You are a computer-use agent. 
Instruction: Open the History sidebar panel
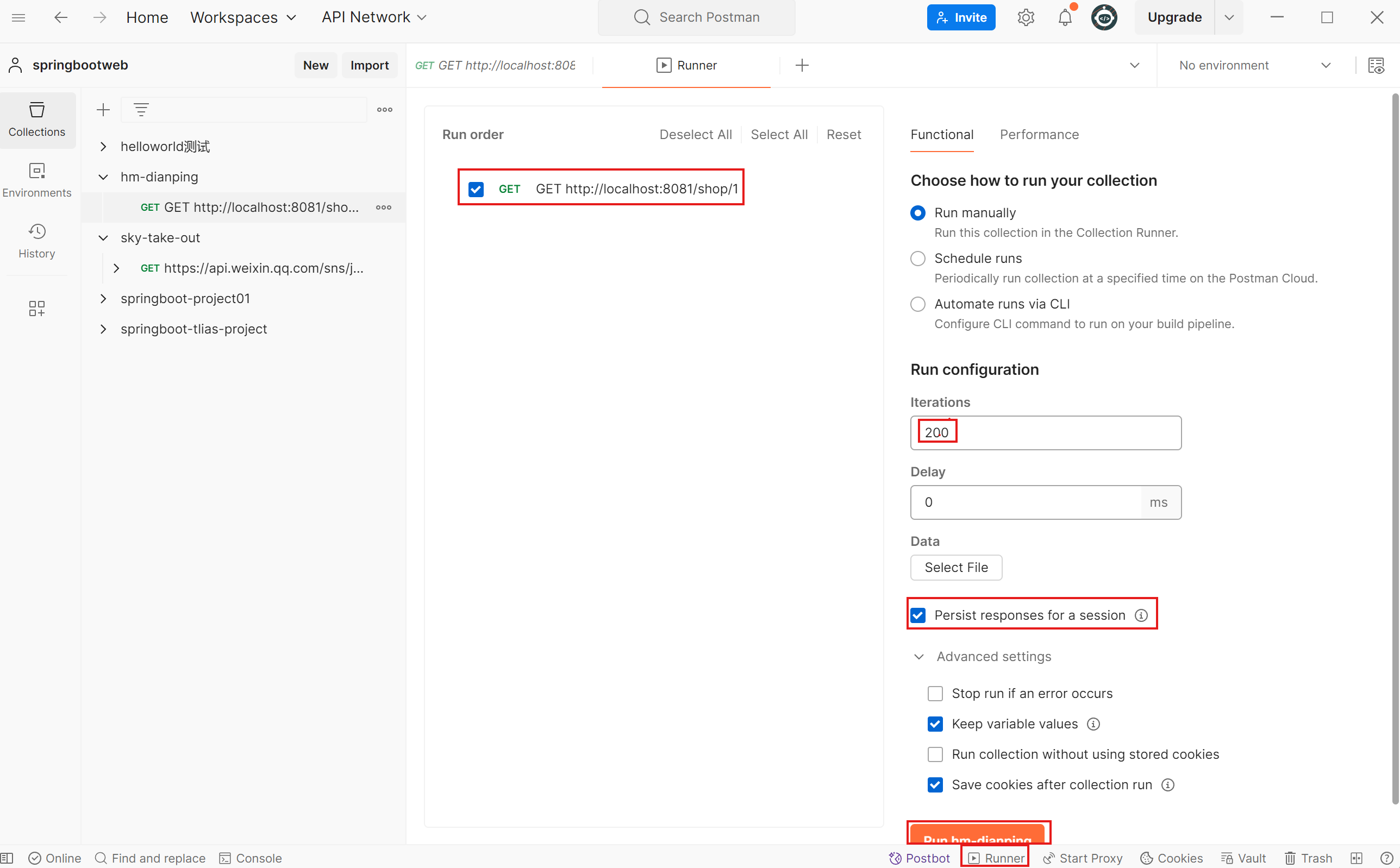pyautogui.click(x=37, y=241)
